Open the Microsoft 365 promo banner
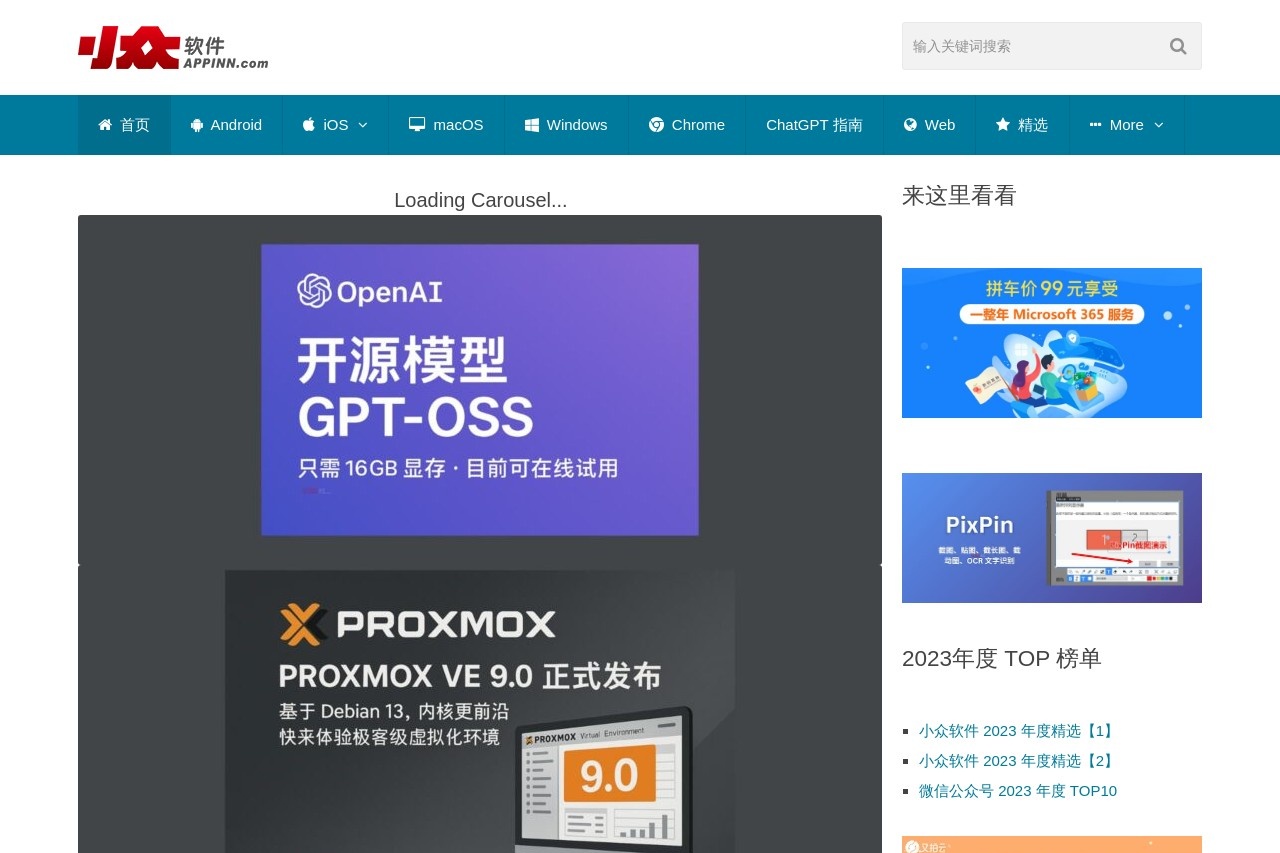Image resolution: width=1280 pixels, height=853 pixels. click(x=1052, y=343)
